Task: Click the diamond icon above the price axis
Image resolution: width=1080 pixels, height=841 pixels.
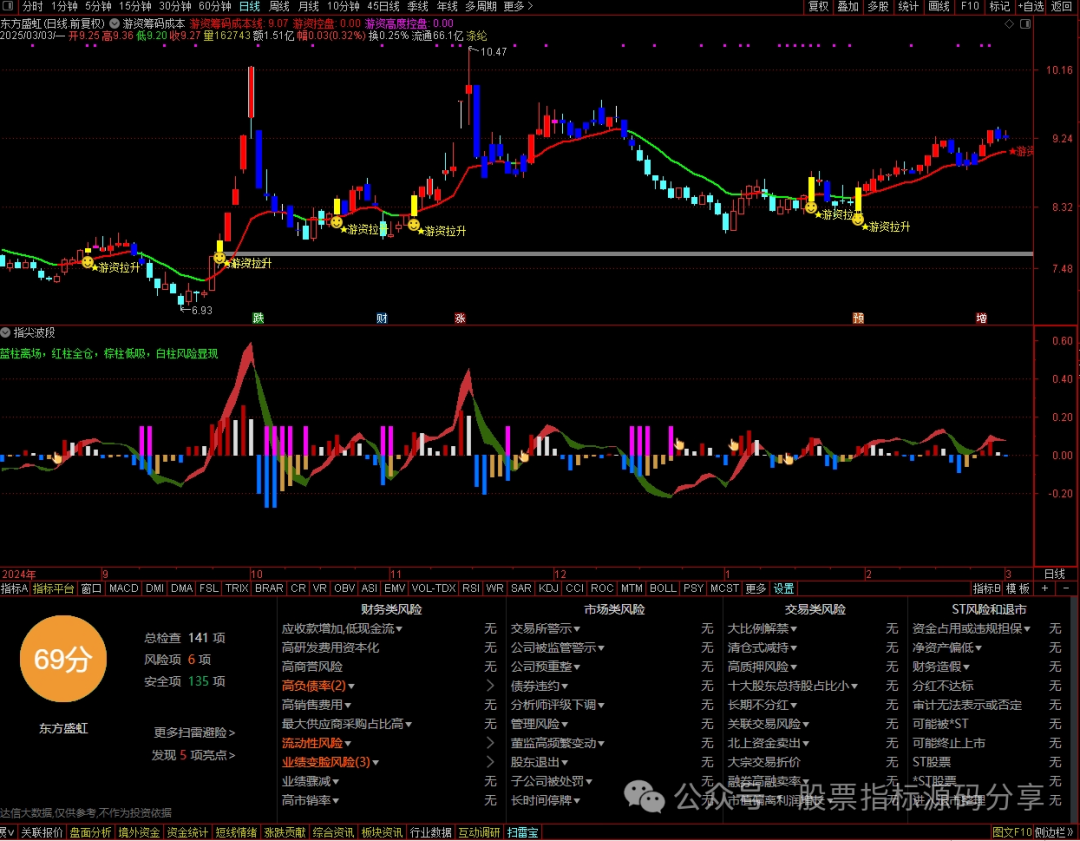Action: [1009, 24]
